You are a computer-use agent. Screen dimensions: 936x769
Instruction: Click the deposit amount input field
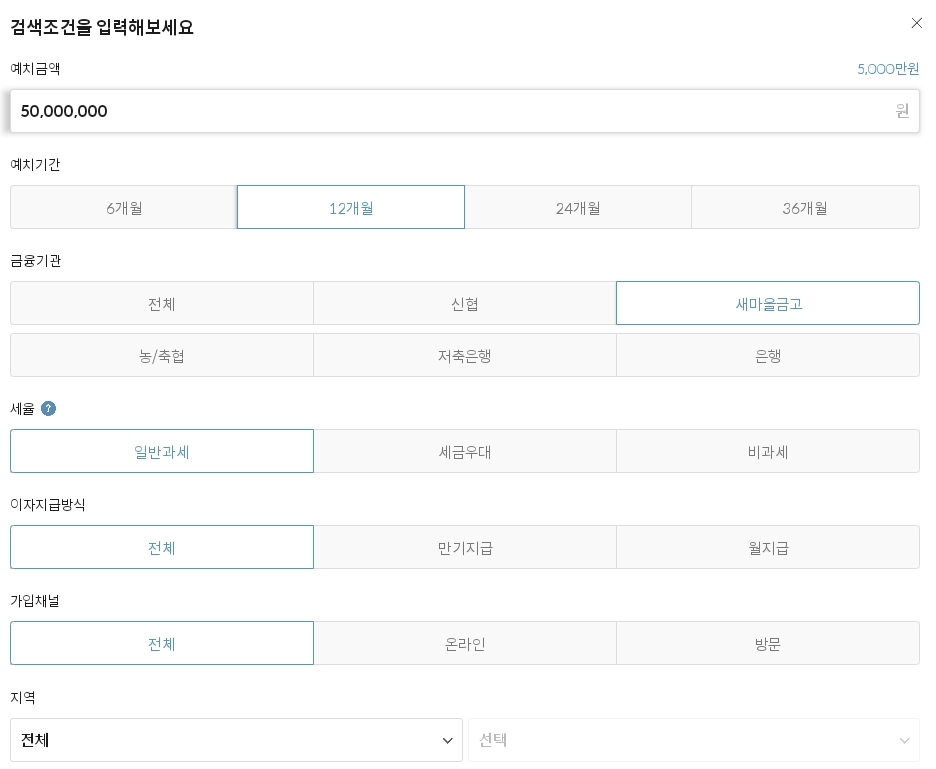click(464, 111)
